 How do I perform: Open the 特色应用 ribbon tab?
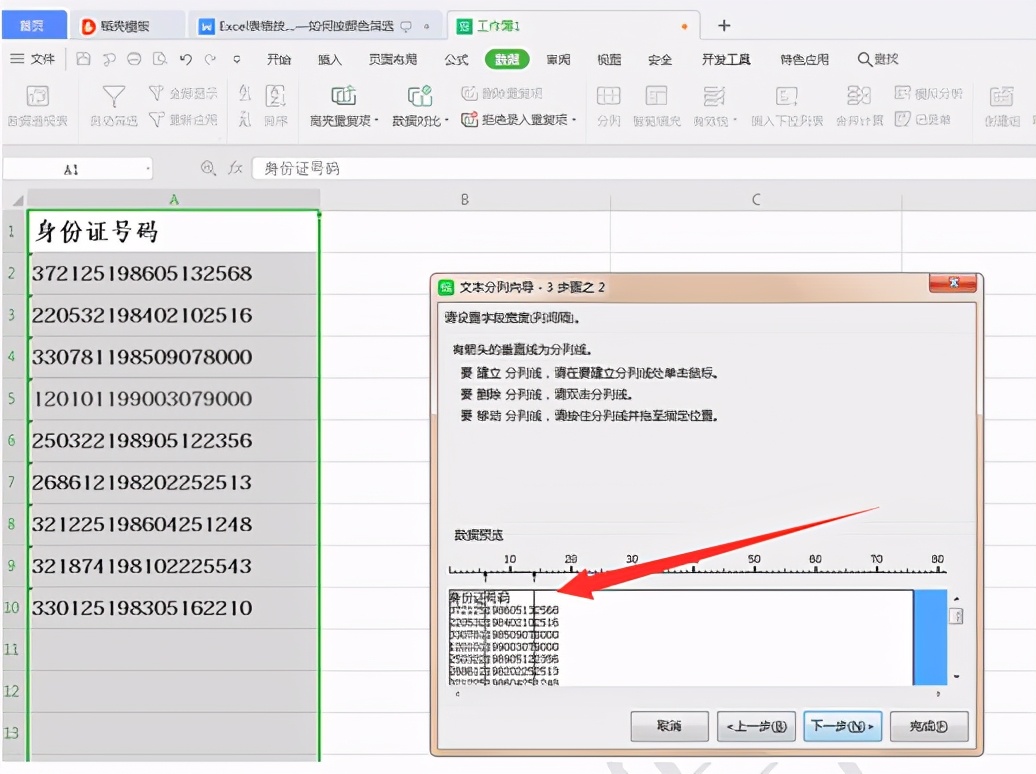(x=804, y=59)
